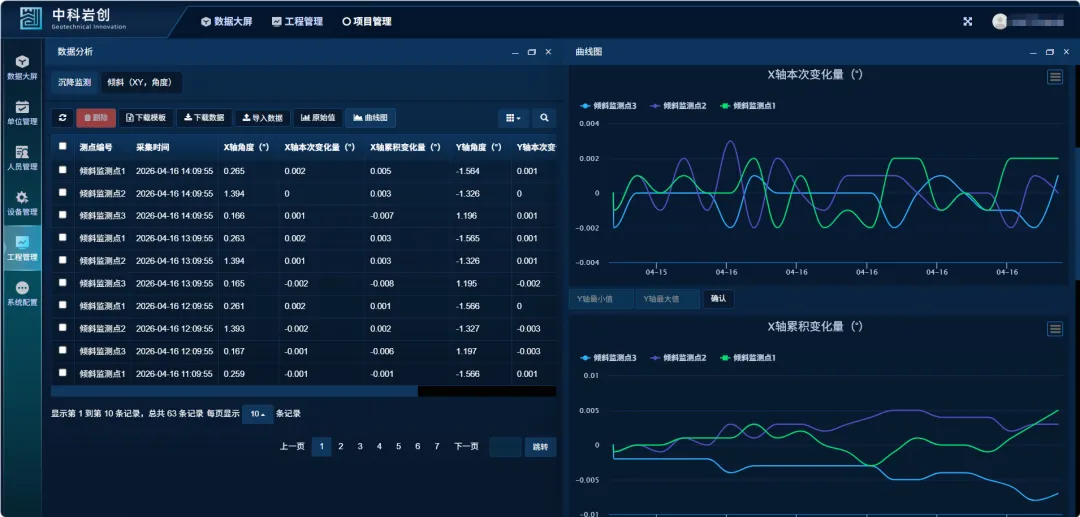Toggle fullscreen icon in the top header
The height and width of the screenshot is (517, 1080).
(x=967, y=21)
